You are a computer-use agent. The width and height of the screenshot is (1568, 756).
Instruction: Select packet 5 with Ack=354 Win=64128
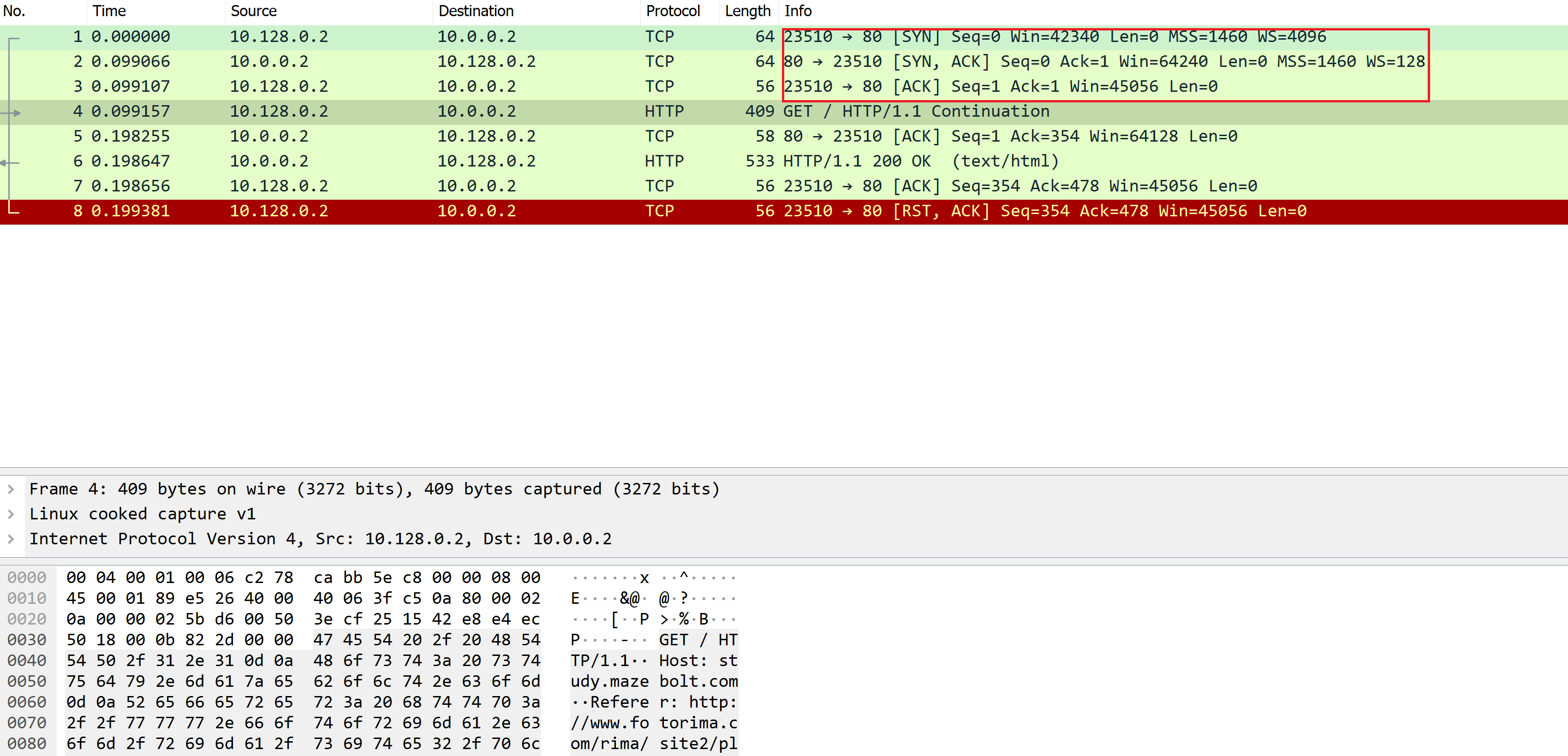coord(784,137)
